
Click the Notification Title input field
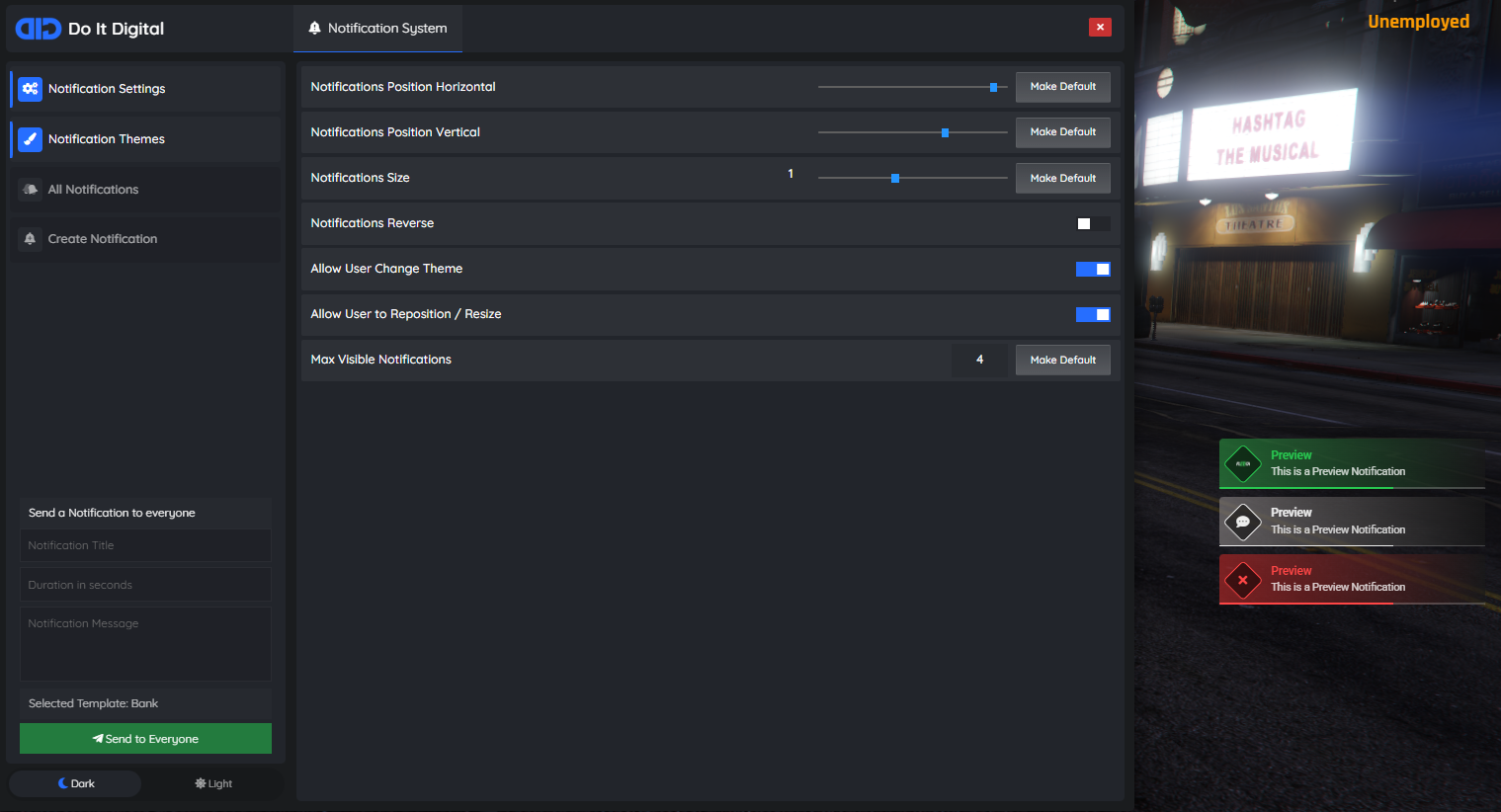click(145, 545)
